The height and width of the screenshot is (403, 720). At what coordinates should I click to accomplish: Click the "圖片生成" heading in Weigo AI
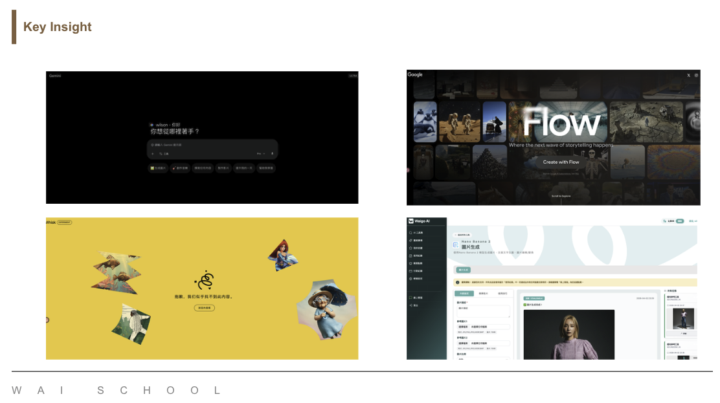(471, 247)
